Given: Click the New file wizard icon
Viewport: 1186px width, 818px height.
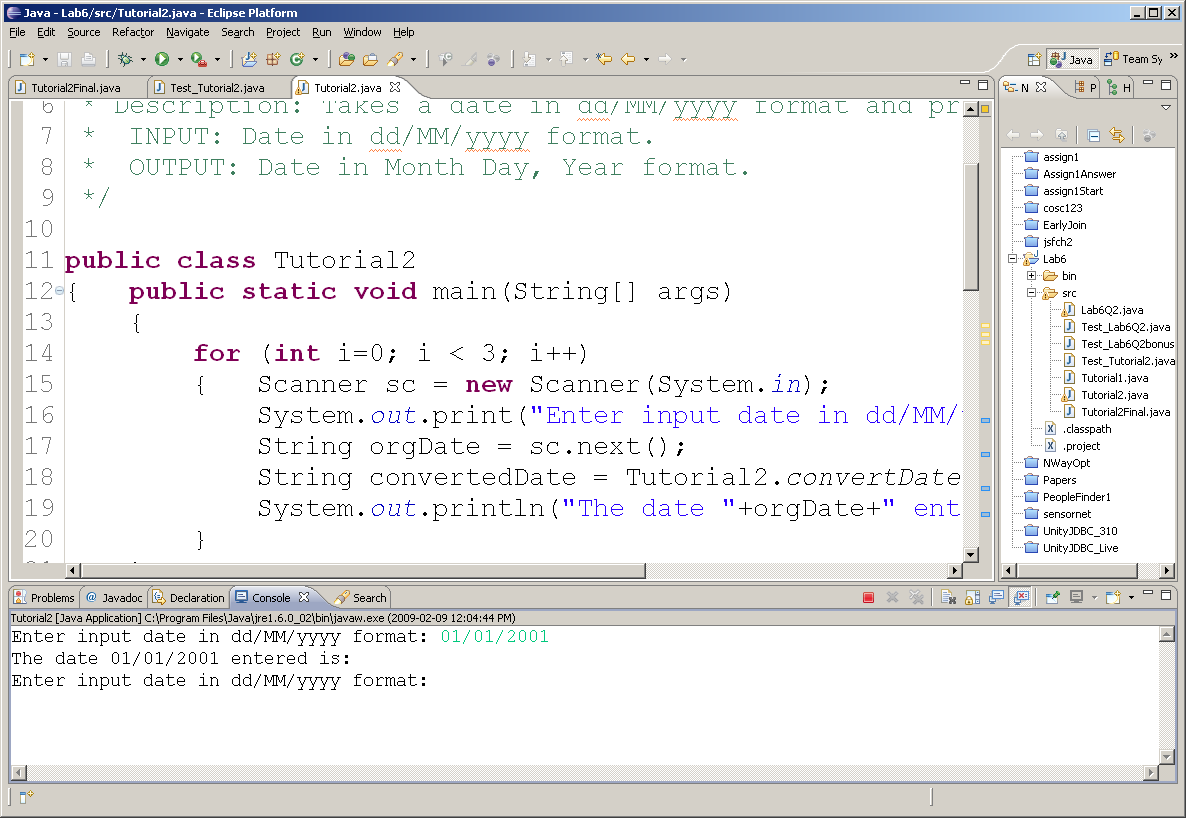Looking at the screenshot, I should 27,59.
